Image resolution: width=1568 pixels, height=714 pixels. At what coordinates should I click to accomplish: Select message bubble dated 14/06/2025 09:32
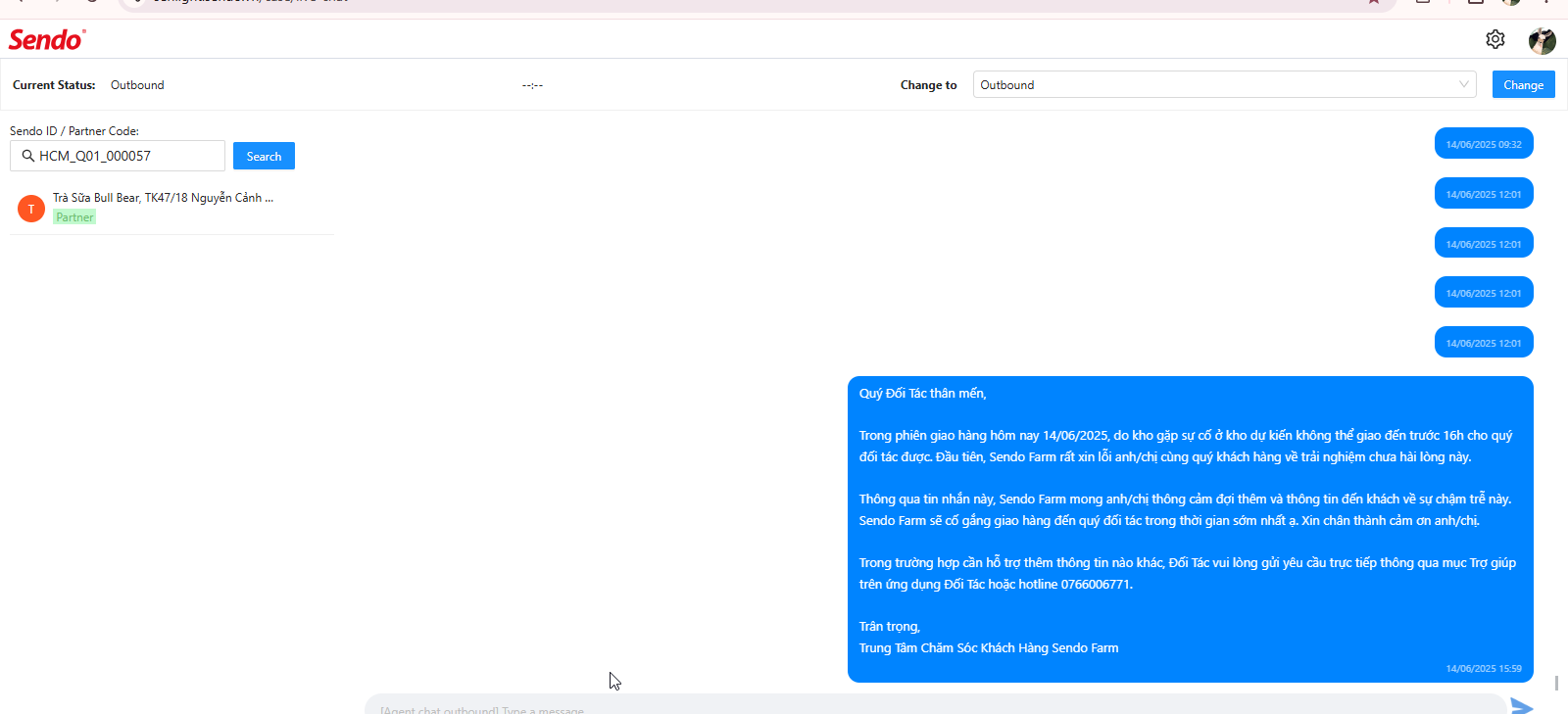pos(1484,143)
